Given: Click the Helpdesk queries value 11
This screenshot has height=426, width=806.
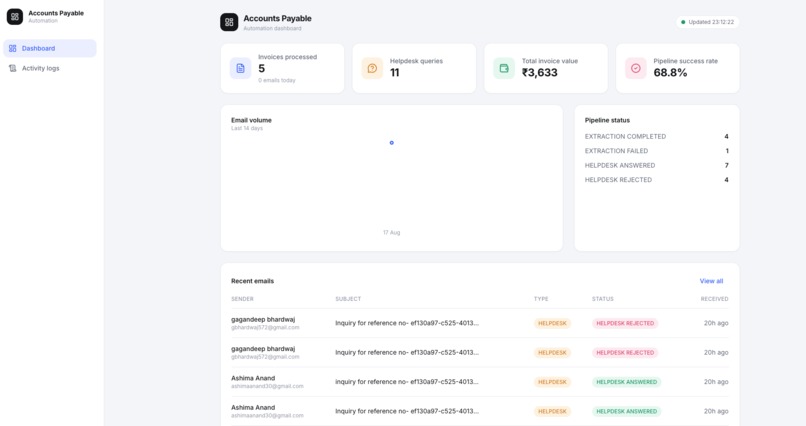Looking at the screenshot, I should point(395,72).
